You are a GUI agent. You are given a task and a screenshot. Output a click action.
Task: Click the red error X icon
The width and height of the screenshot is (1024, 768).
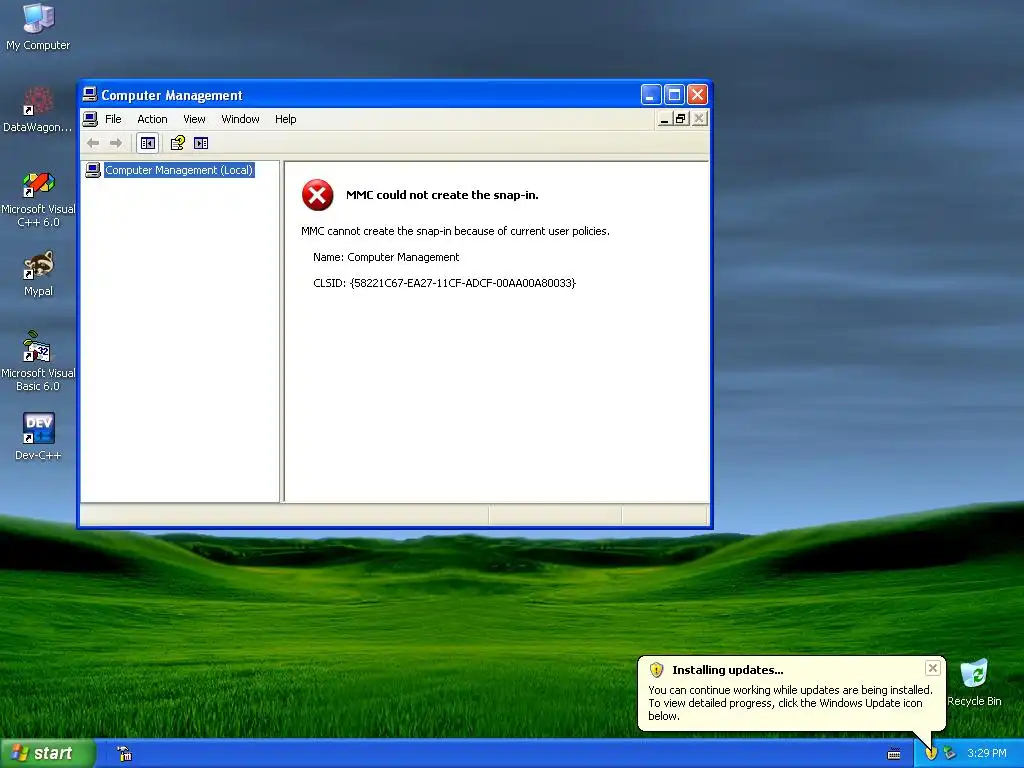point(317,195)
